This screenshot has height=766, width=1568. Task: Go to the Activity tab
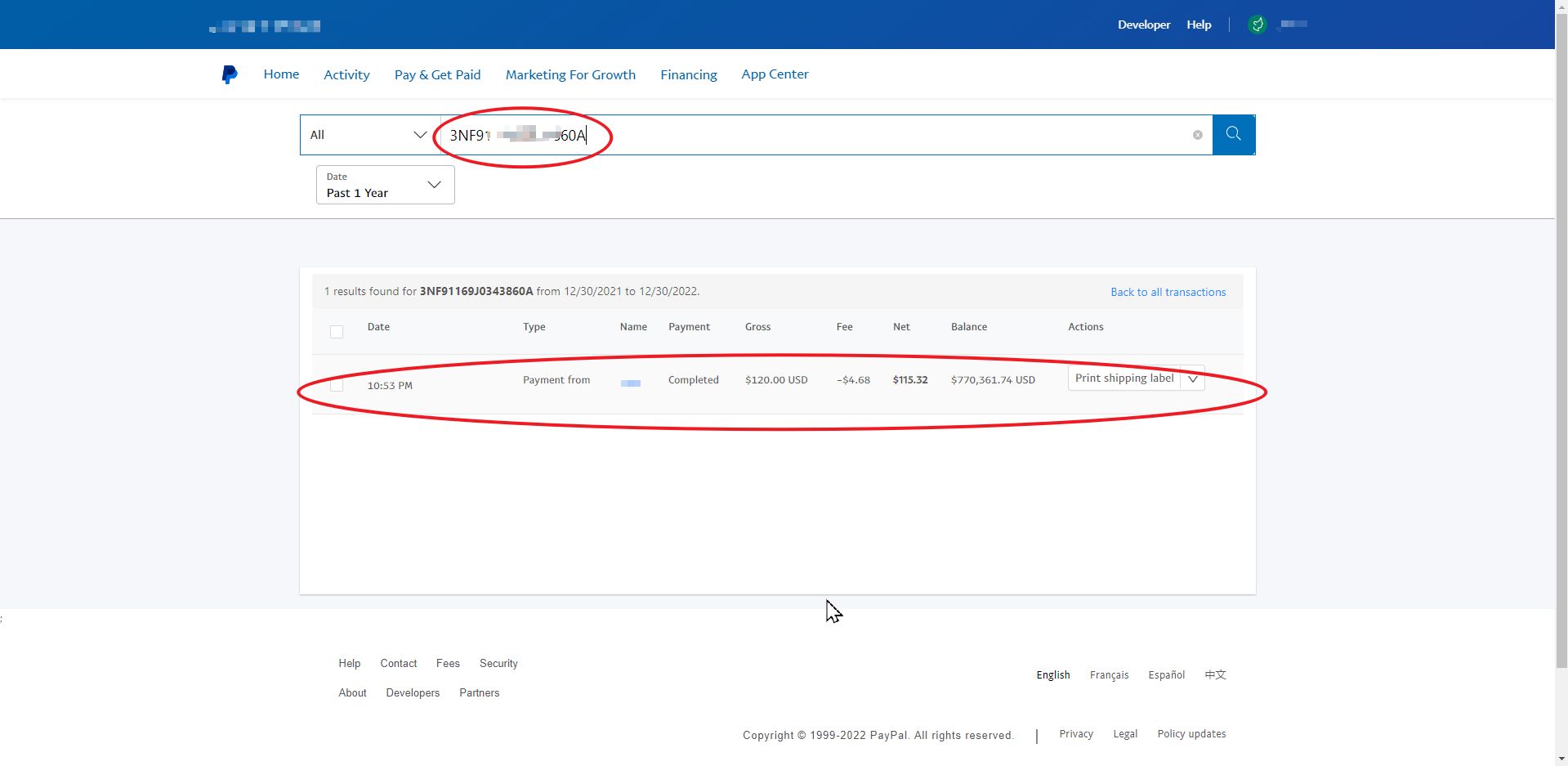click(x=346, y=74)
